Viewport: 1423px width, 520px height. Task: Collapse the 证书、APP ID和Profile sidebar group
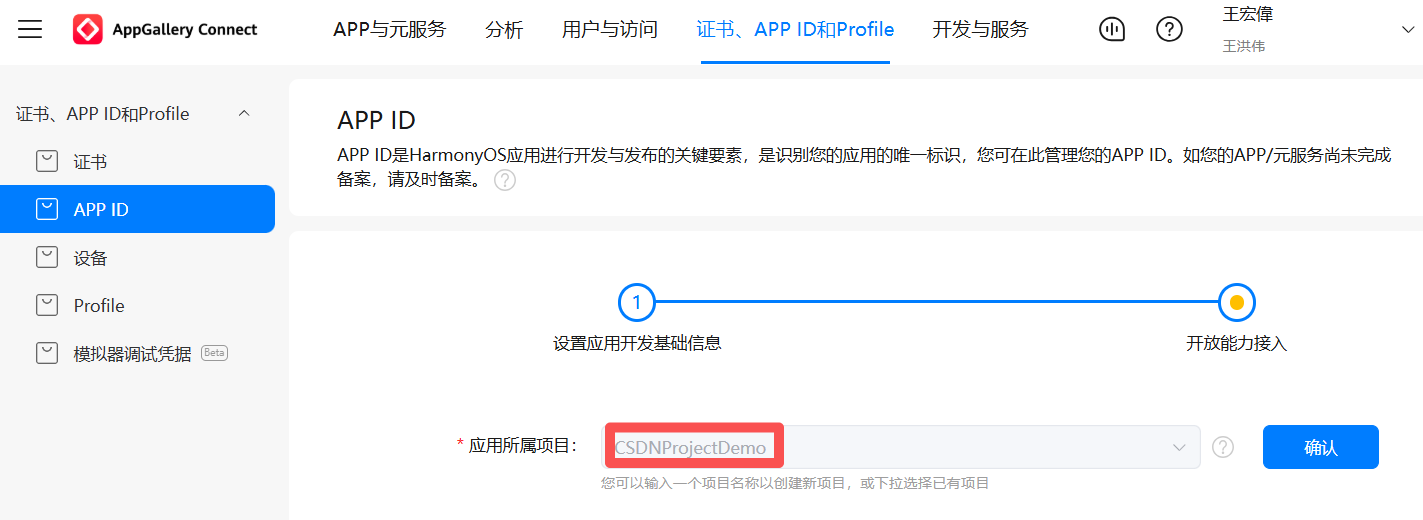(x=244, y=114)
